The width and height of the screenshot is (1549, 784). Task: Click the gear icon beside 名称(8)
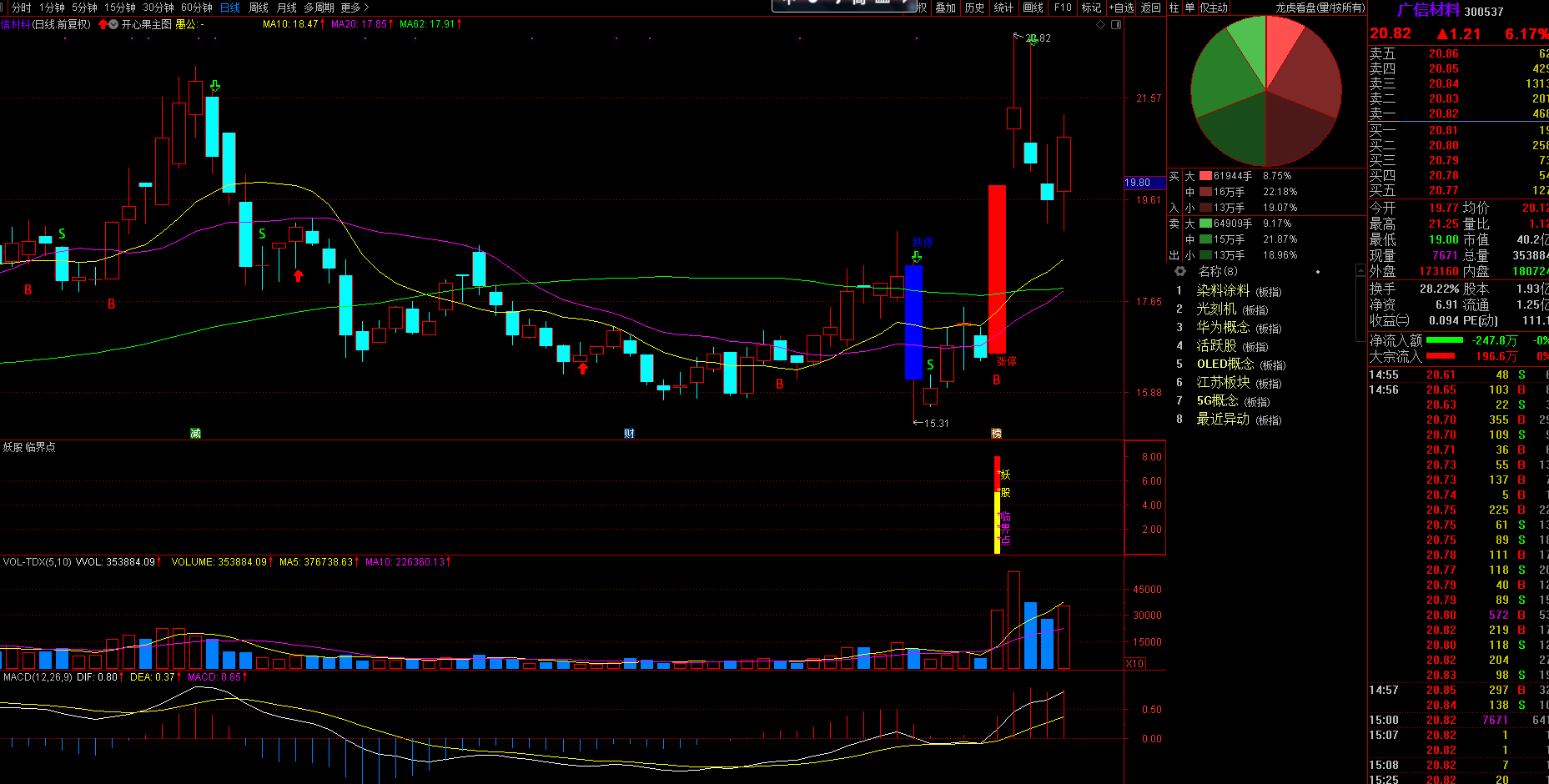(x=1179, y=271)
